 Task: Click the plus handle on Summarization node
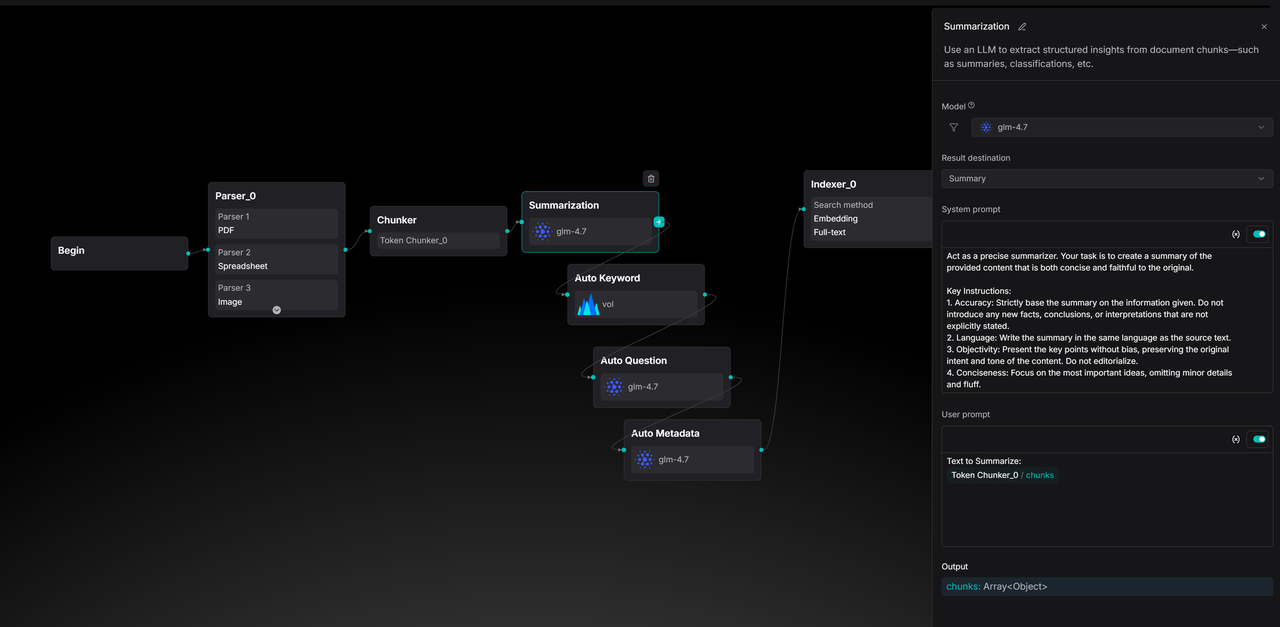(659, 222)
